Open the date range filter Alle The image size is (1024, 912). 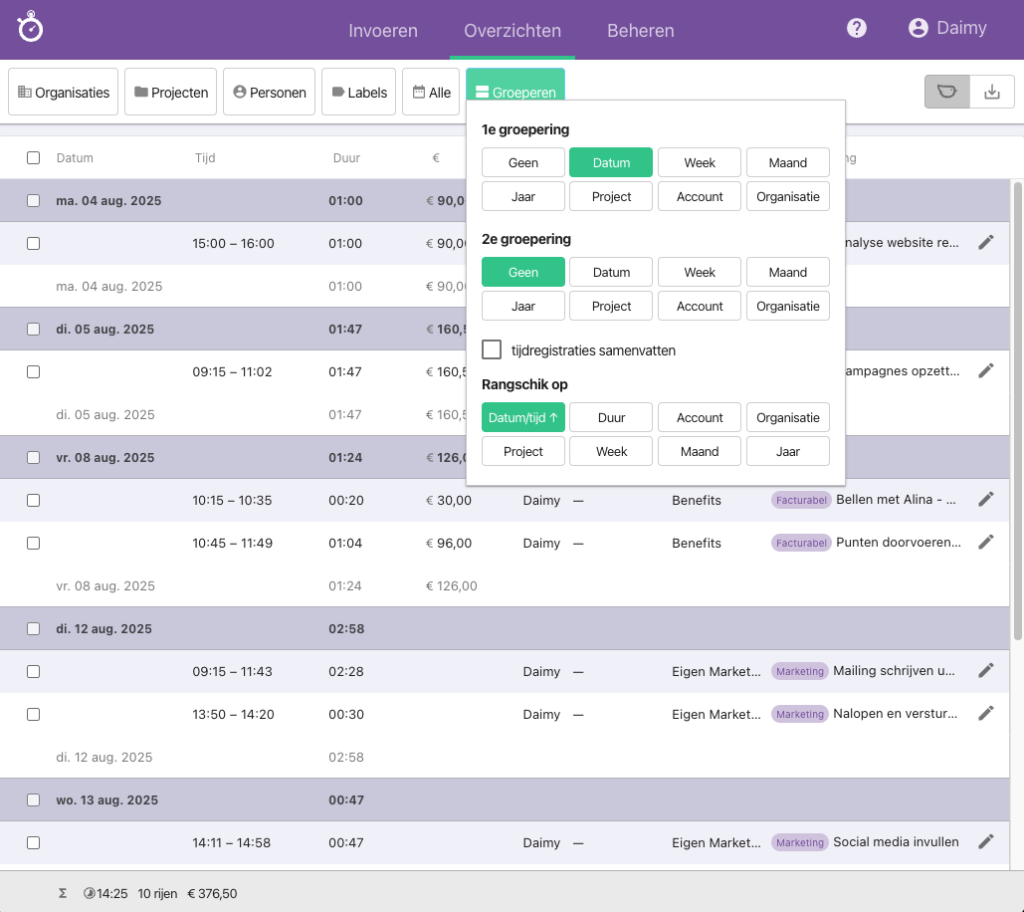point(430,91)
